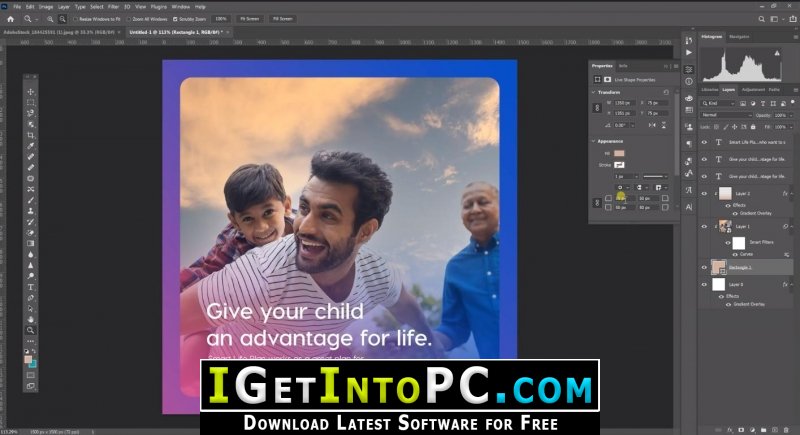The height and width of the screenshot is (435, 800).
Task: Open the Stroke swatch in Appearance
Action: pos(619,165)
